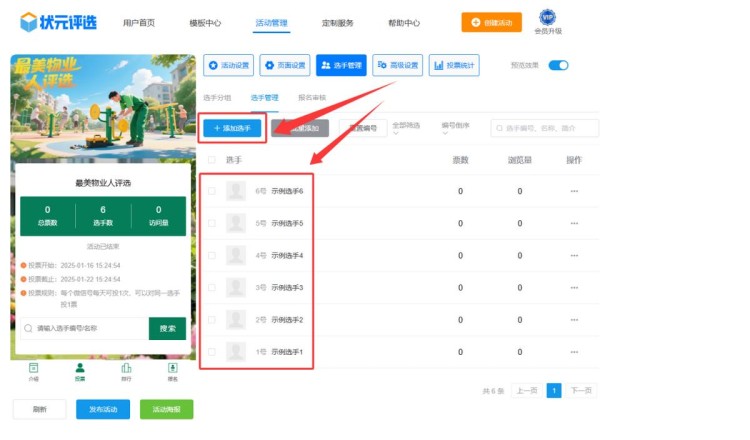The image size is (750, 440).
Task: Check the box next to 示例选手5
Action: point(211,223)
